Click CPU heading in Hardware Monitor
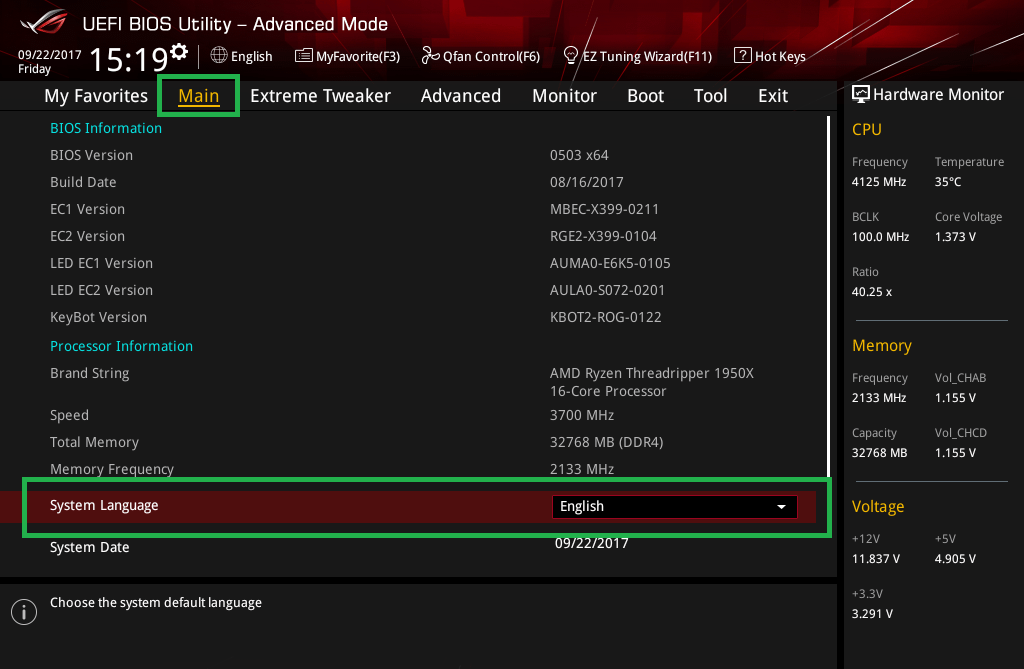 click(867, 129)
